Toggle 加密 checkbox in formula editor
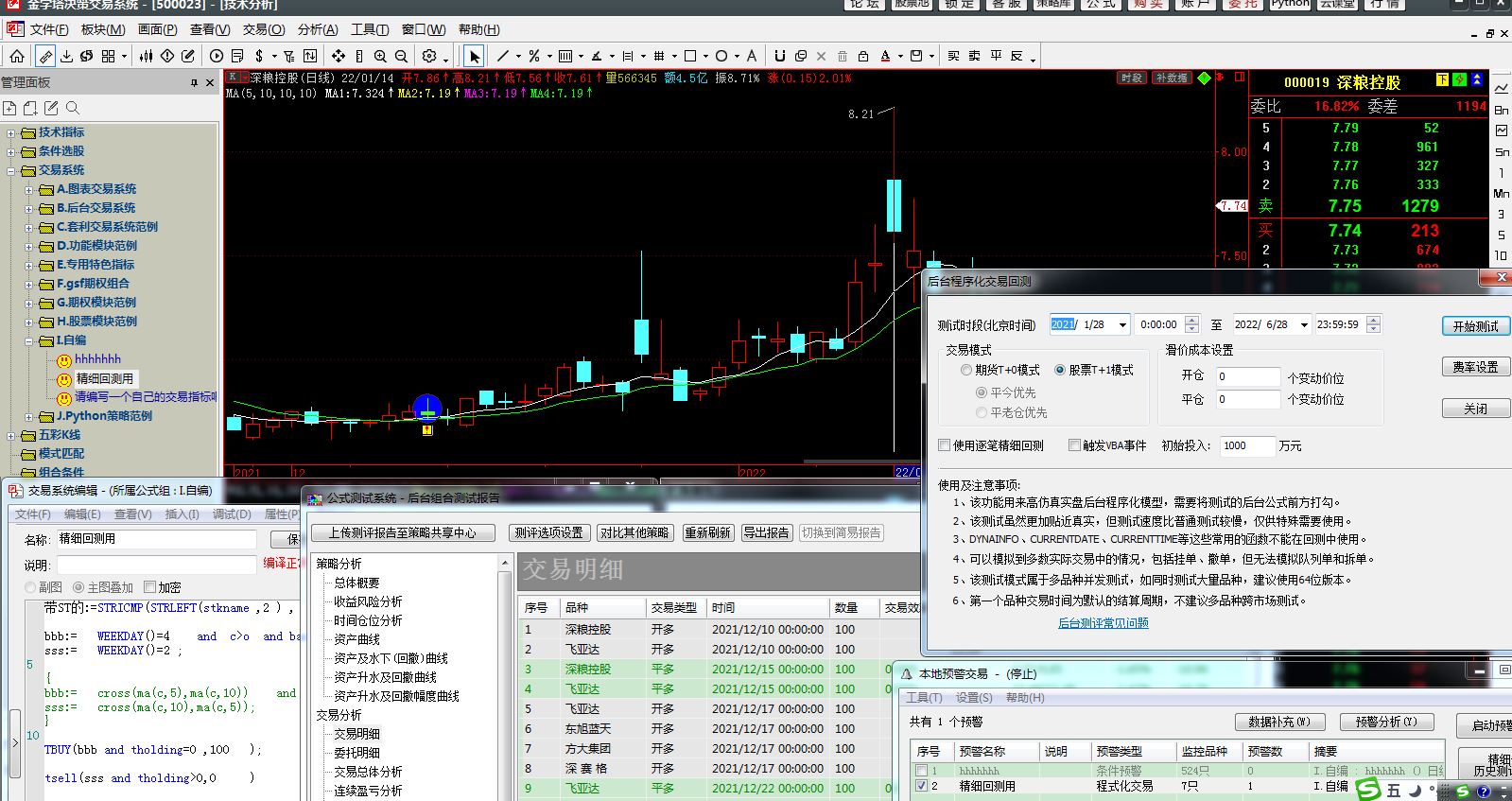Screen dimensions: 1512x801 tap(149, 587)
